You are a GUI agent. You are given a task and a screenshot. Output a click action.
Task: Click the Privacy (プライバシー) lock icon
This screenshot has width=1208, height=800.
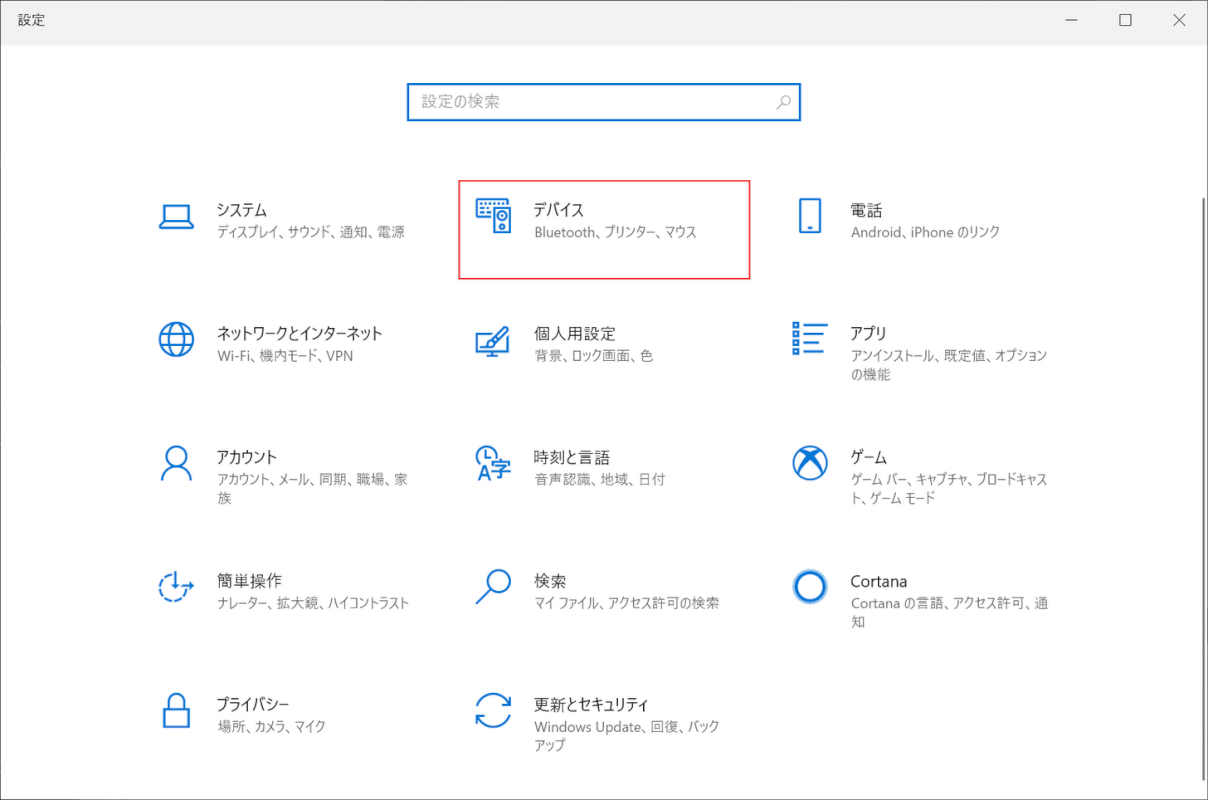click(x=176, y=710)
